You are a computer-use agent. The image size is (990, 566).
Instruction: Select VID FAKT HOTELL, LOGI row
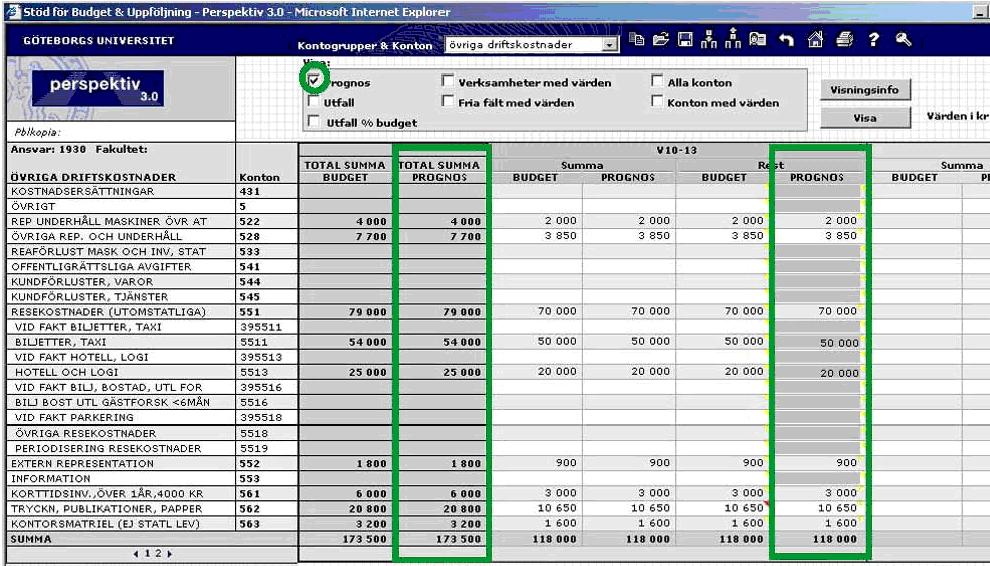(x=82, y=357)
